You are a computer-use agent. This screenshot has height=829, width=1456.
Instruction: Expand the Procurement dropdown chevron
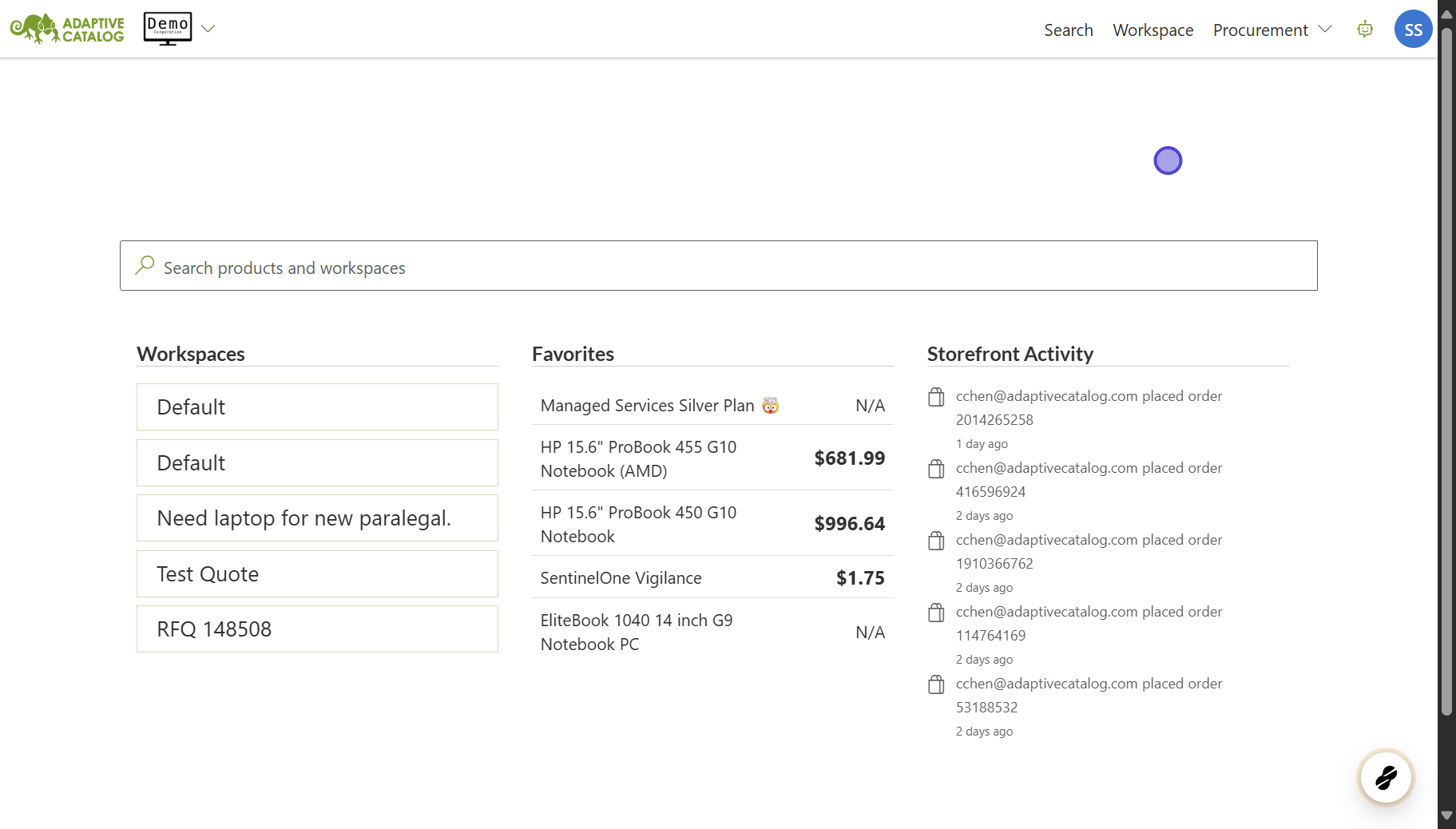tap(1325, 30)
